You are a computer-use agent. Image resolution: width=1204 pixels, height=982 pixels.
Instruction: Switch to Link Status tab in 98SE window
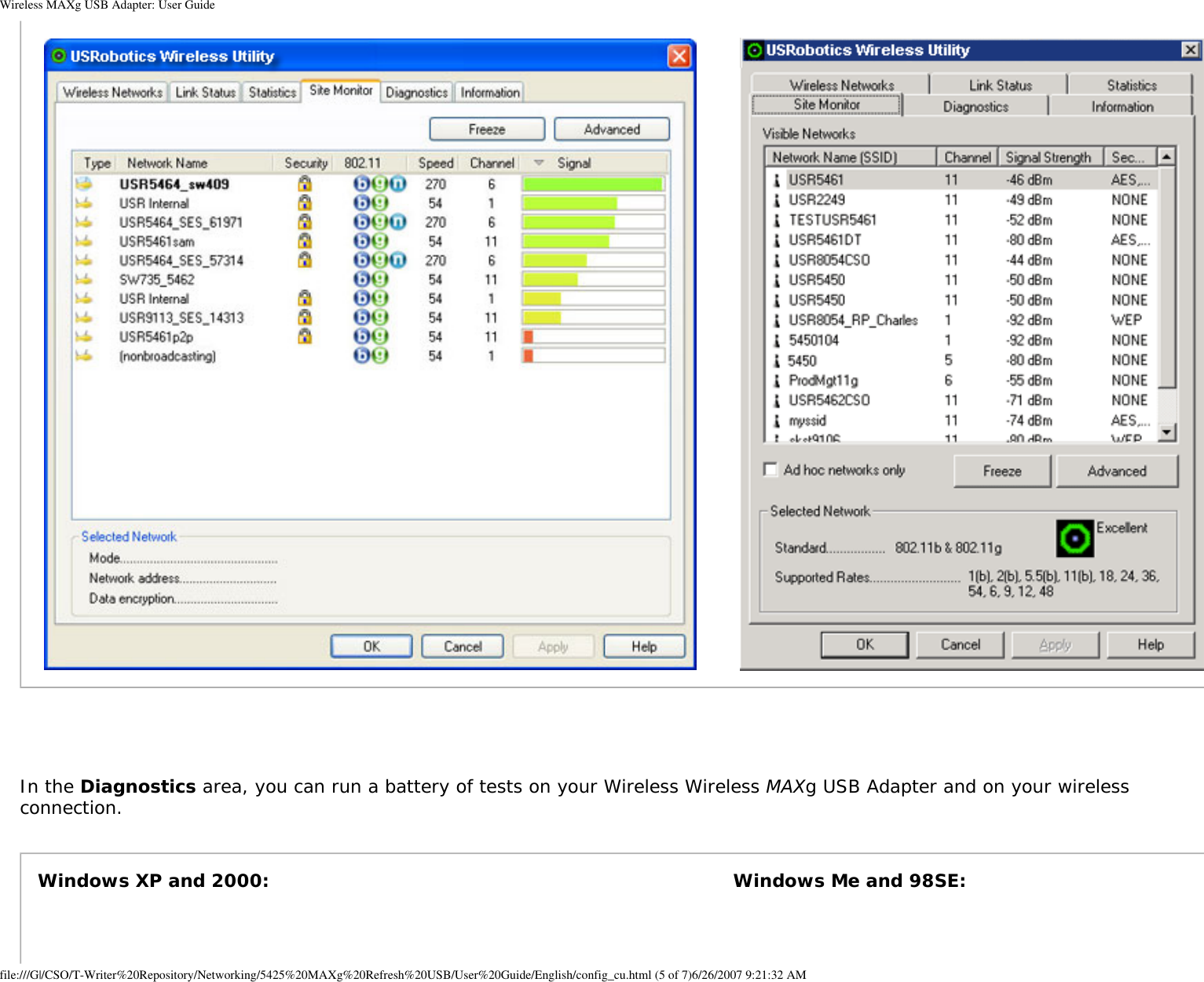tap(1000, 85)
